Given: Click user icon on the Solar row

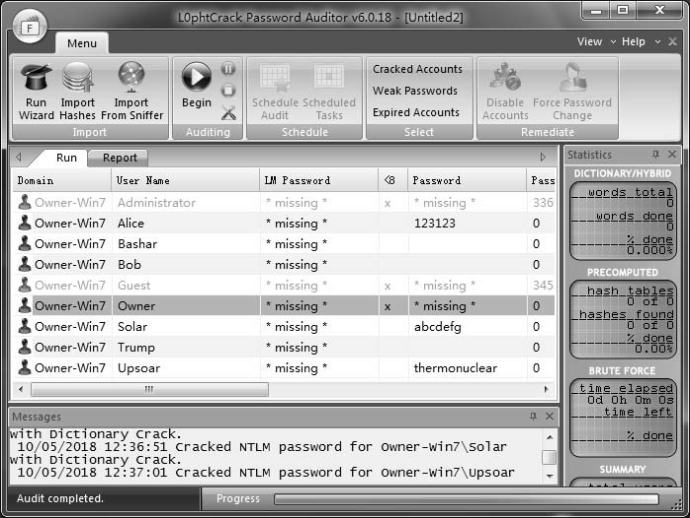Looking at the screenshot, I should coord(25,326).
